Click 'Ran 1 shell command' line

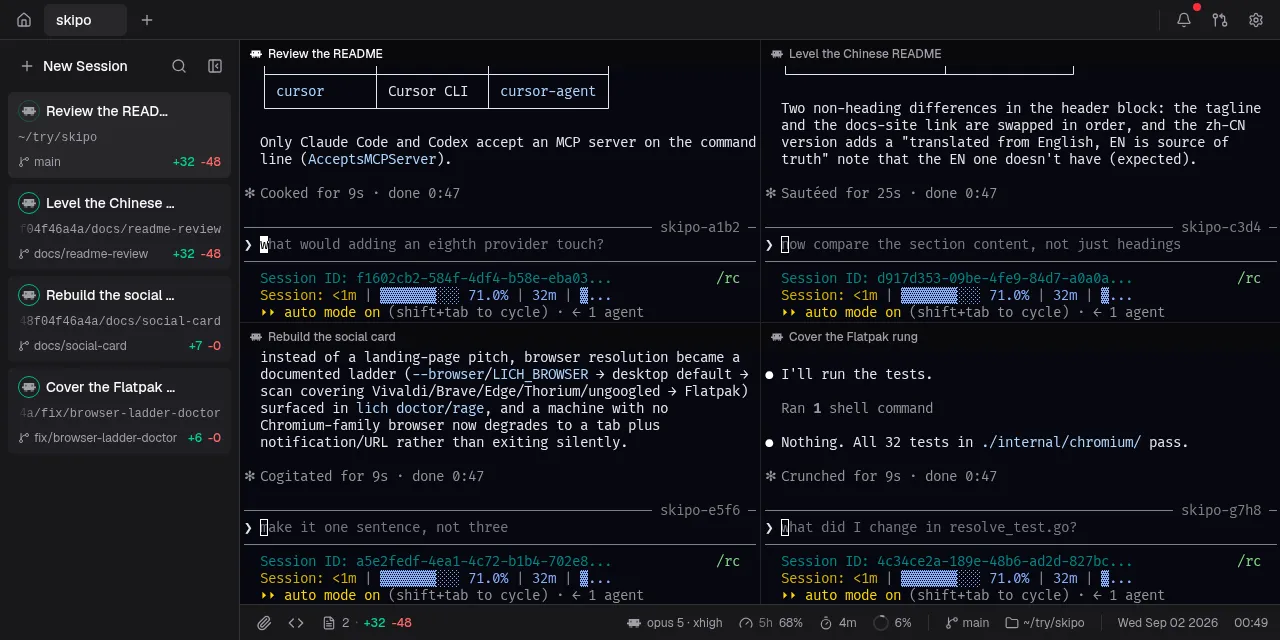(857, 408)
